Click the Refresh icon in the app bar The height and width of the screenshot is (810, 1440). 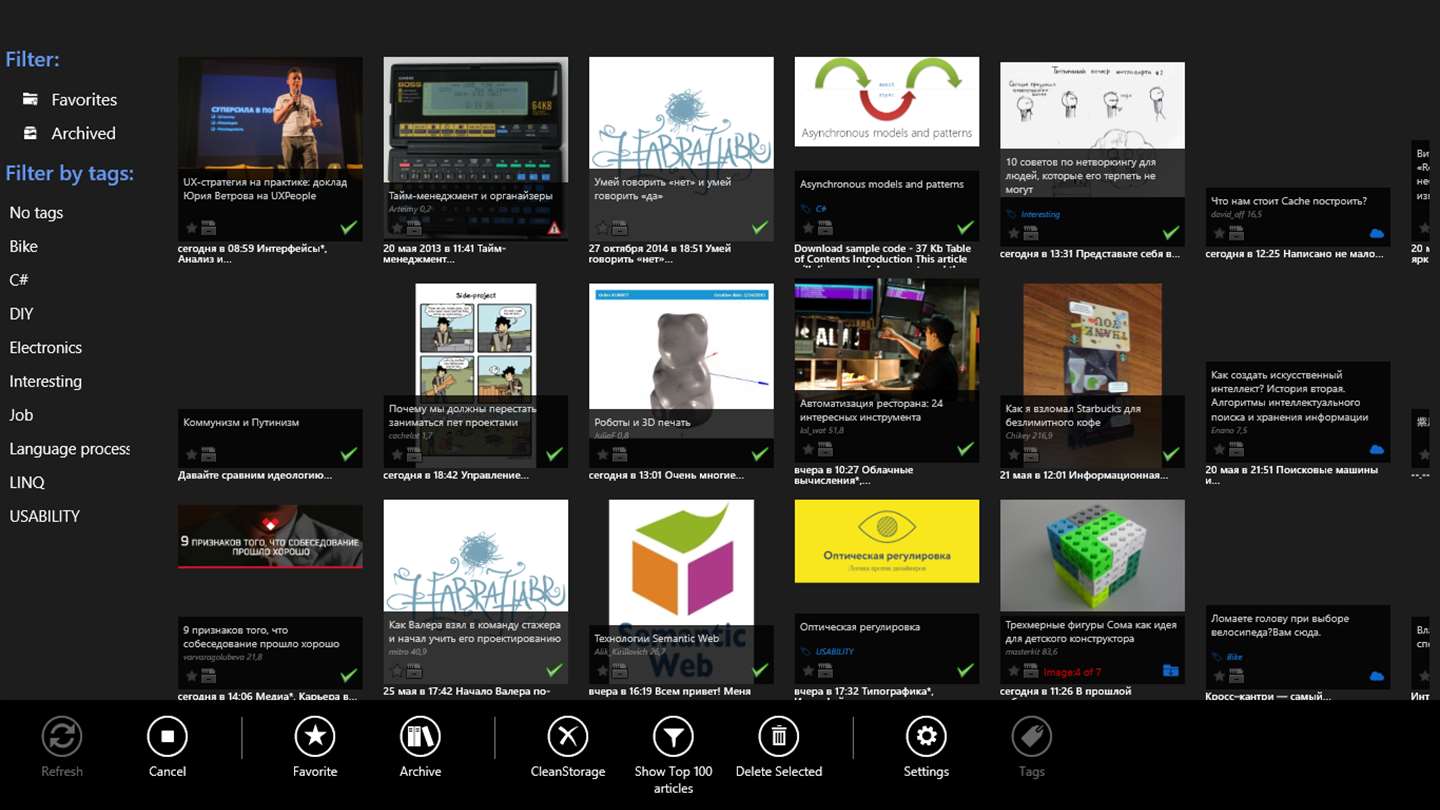(x=62, y=738)
